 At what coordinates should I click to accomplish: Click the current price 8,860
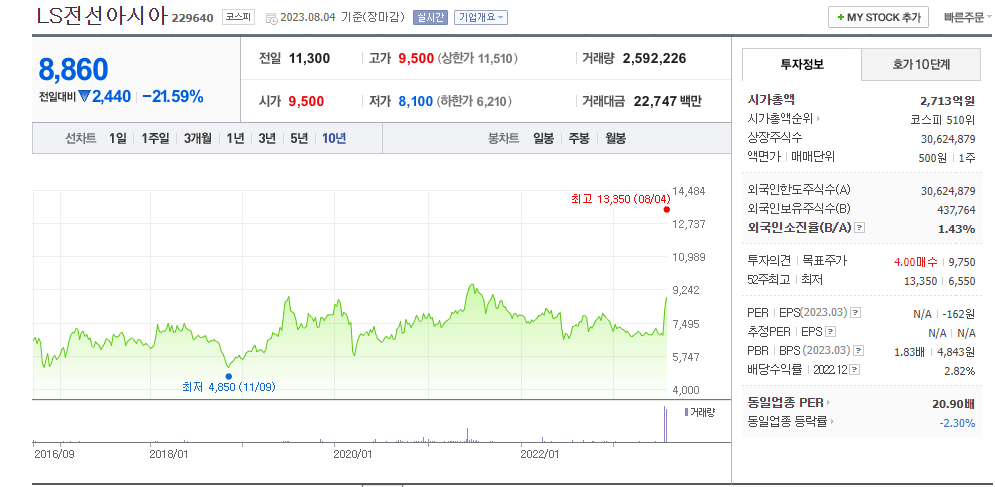pyautogui.click(x=74, y=69)
